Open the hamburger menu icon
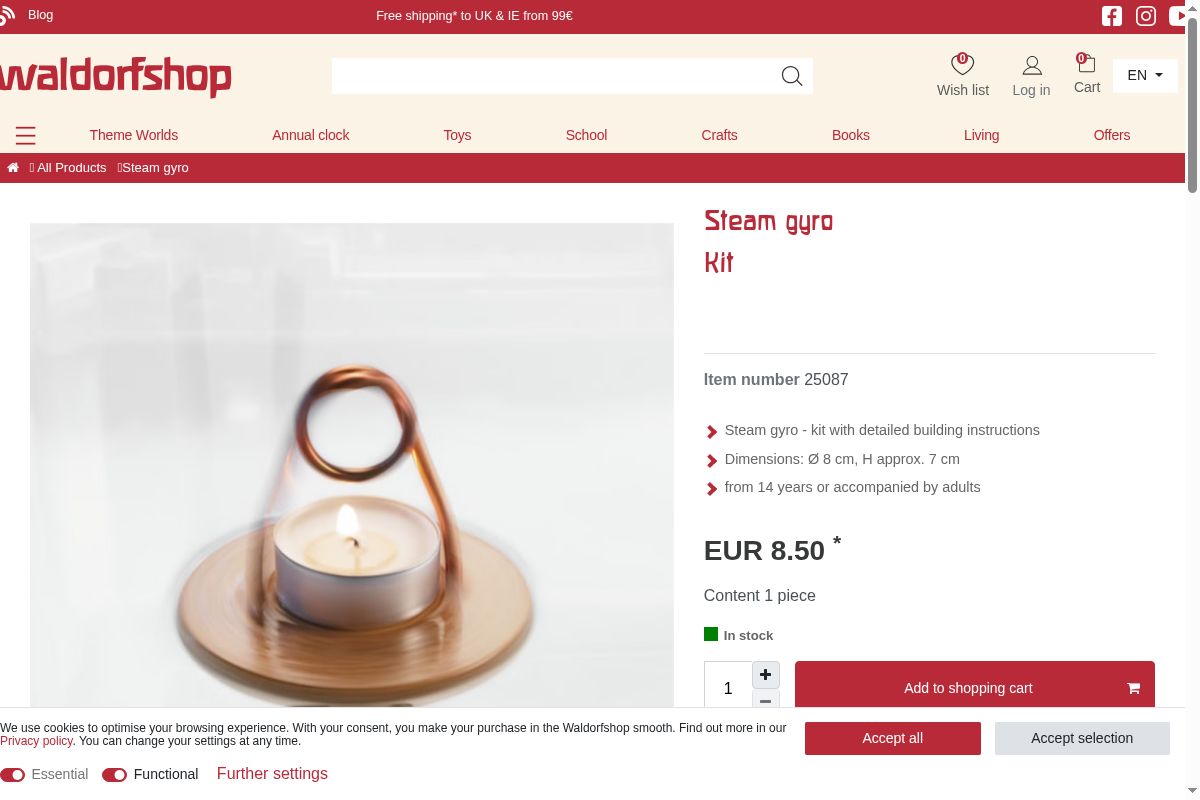 (x=26, y=135)
